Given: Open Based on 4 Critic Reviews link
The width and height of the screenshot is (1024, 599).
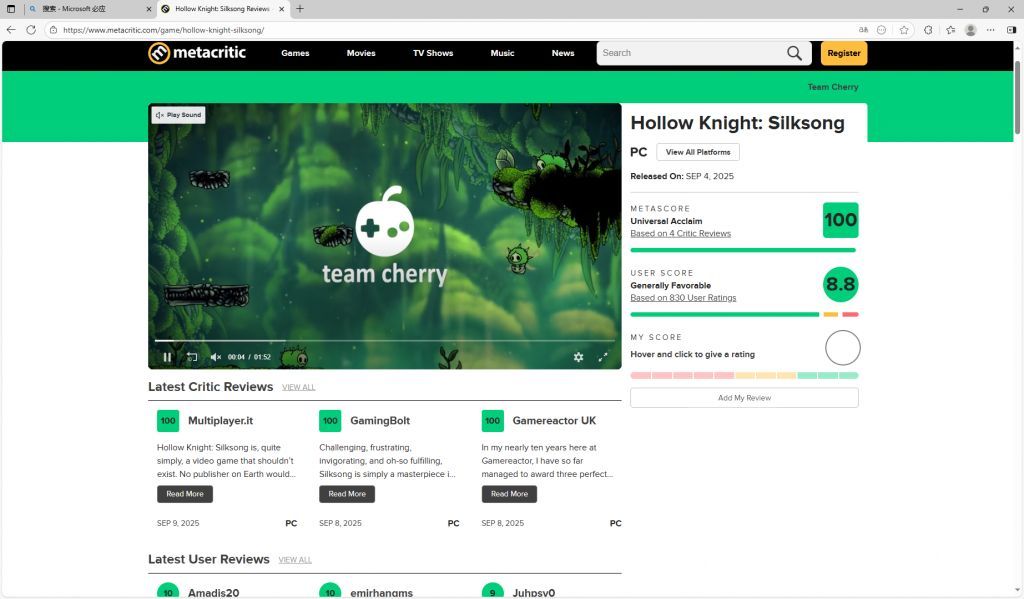Looking at the screenshot, I should tap(680, 234).
